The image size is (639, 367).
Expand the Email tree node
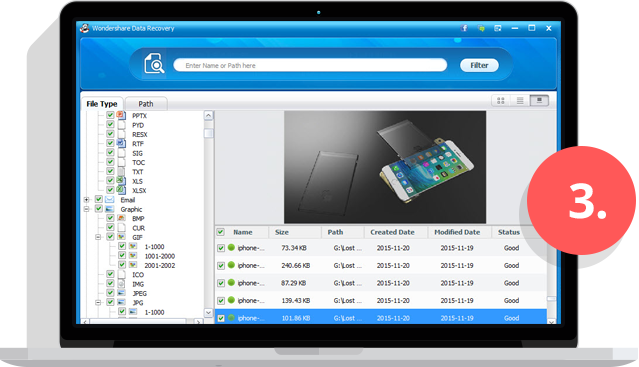(87, 200)
